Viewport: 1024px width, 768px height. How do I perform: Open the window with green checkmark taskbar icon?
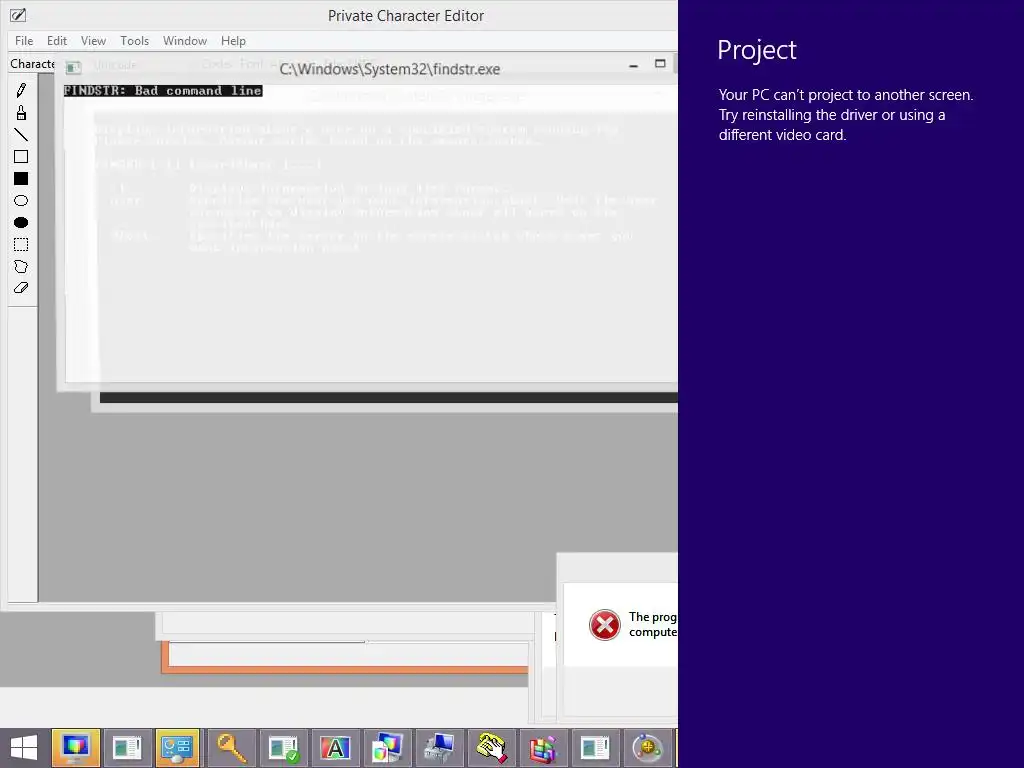pos(283,748)
